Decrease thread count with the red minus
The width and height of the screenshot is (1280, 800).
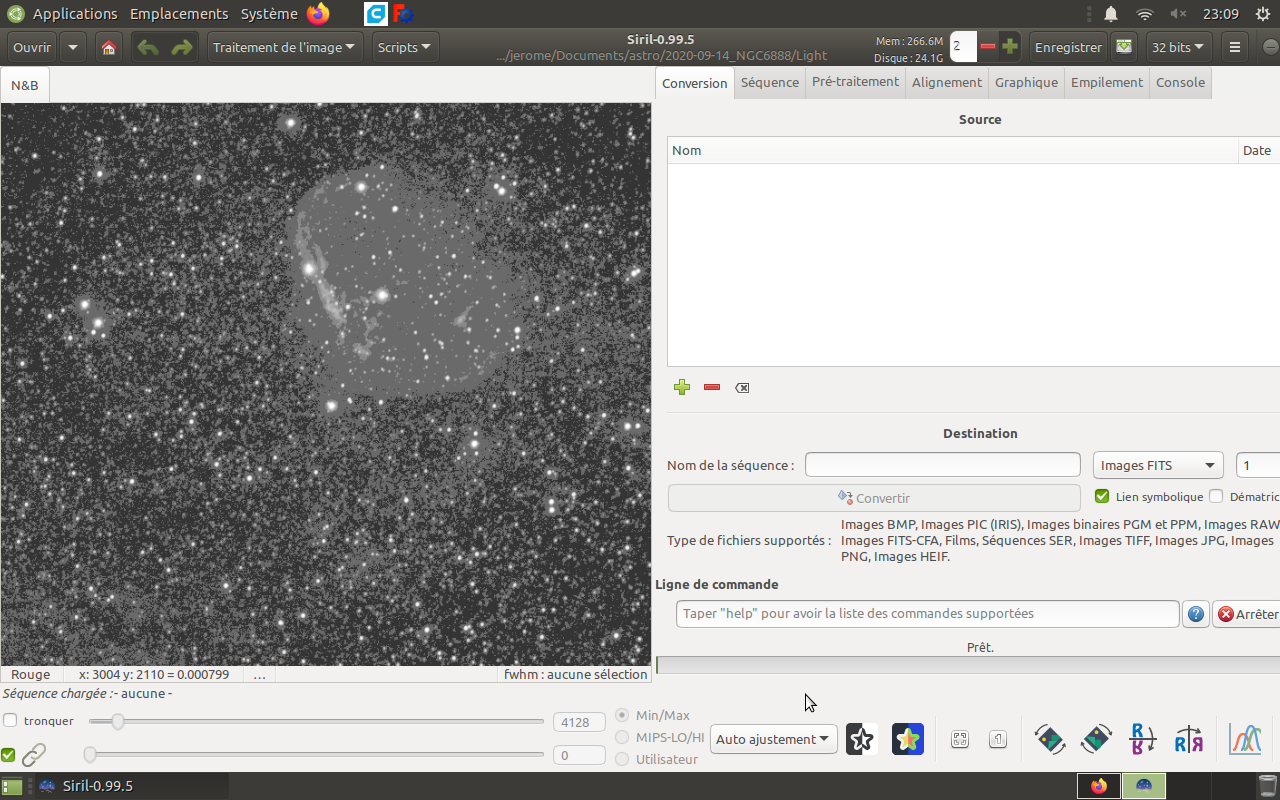point(988,47)
